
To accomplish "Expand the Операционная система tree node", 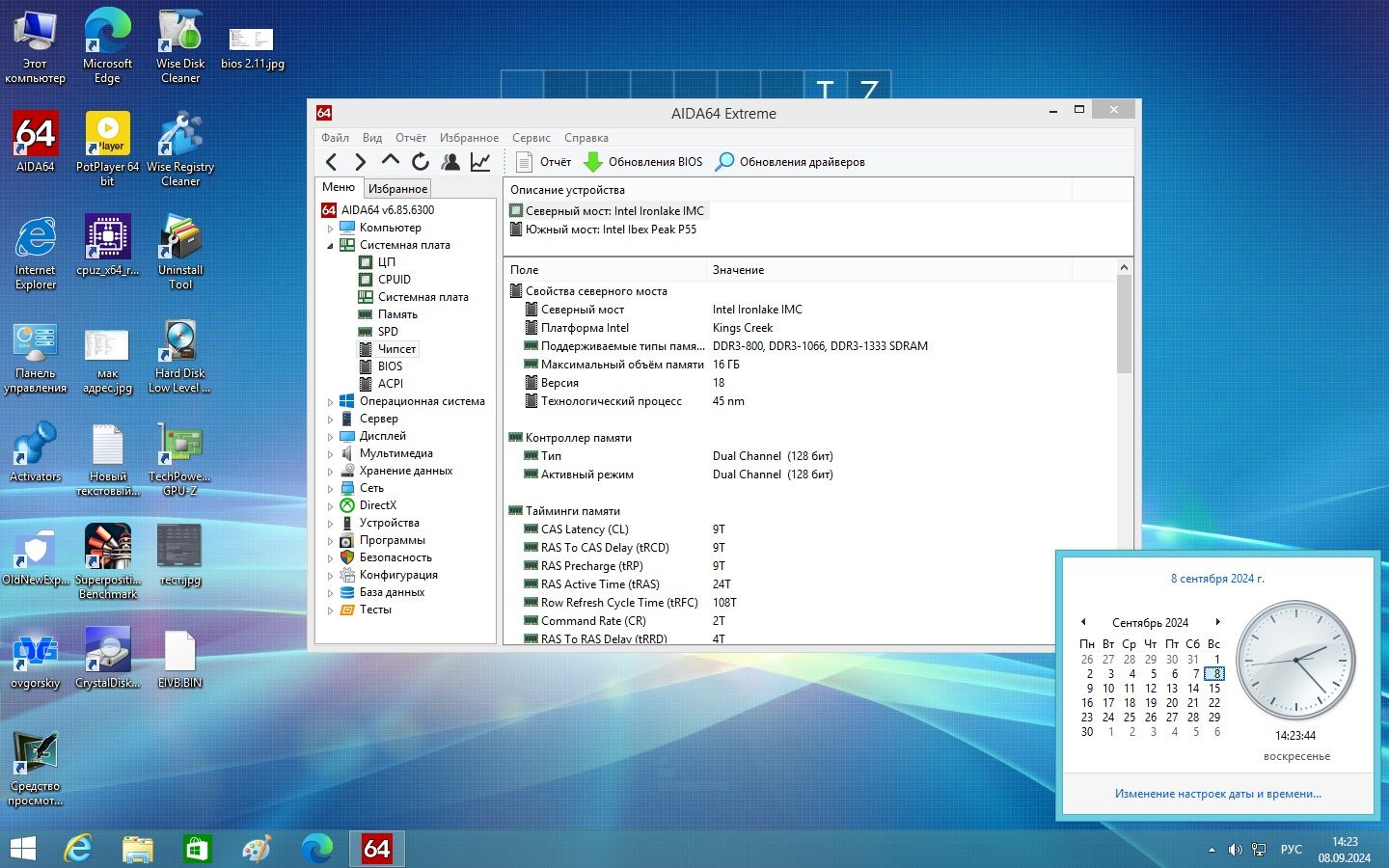I will pos(330,402).
